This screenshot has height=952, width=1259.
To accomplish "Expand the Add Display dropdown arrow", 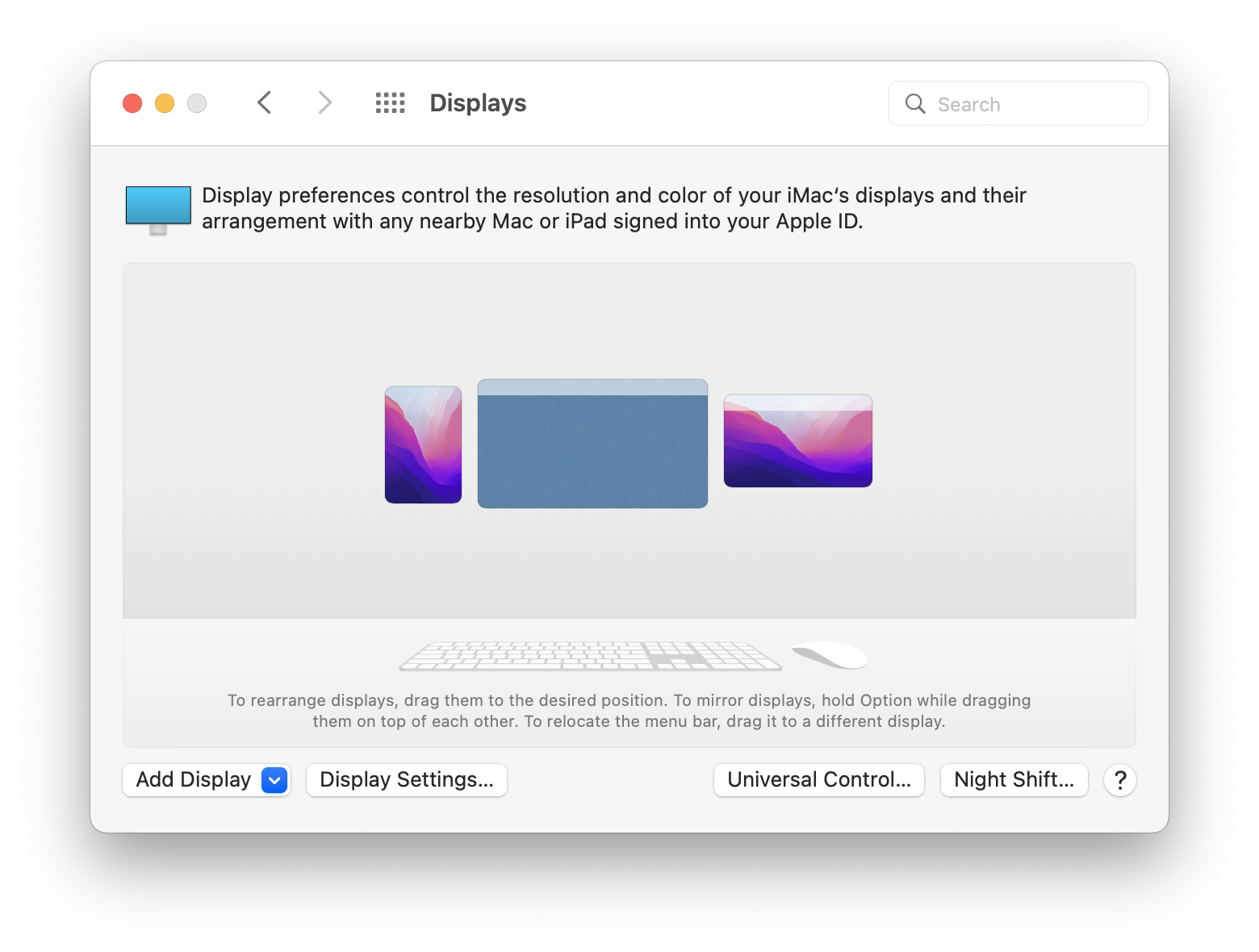I will [274, 780].
